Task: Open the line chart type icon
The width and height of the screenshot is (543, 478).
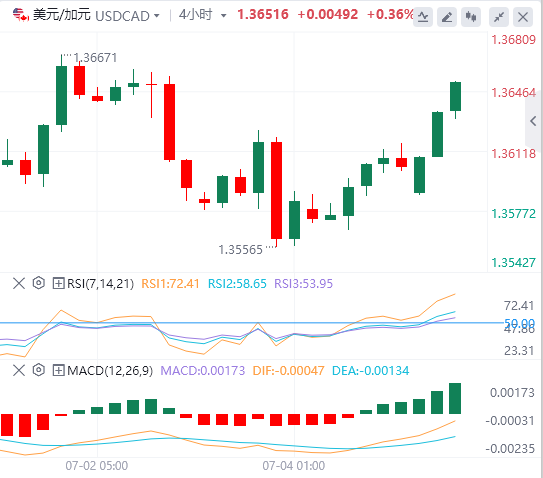Action: (x=423, y=16)
